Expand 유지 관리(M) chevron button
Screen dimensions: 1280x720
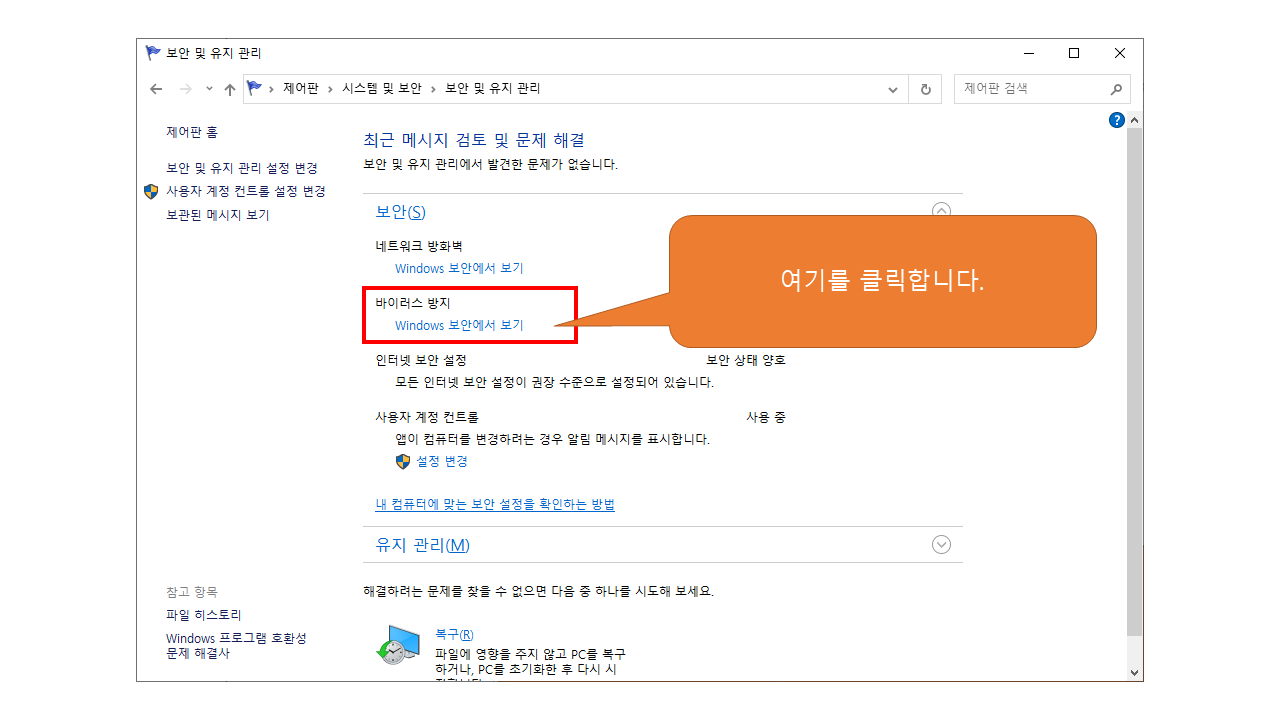tap(941, 545)
